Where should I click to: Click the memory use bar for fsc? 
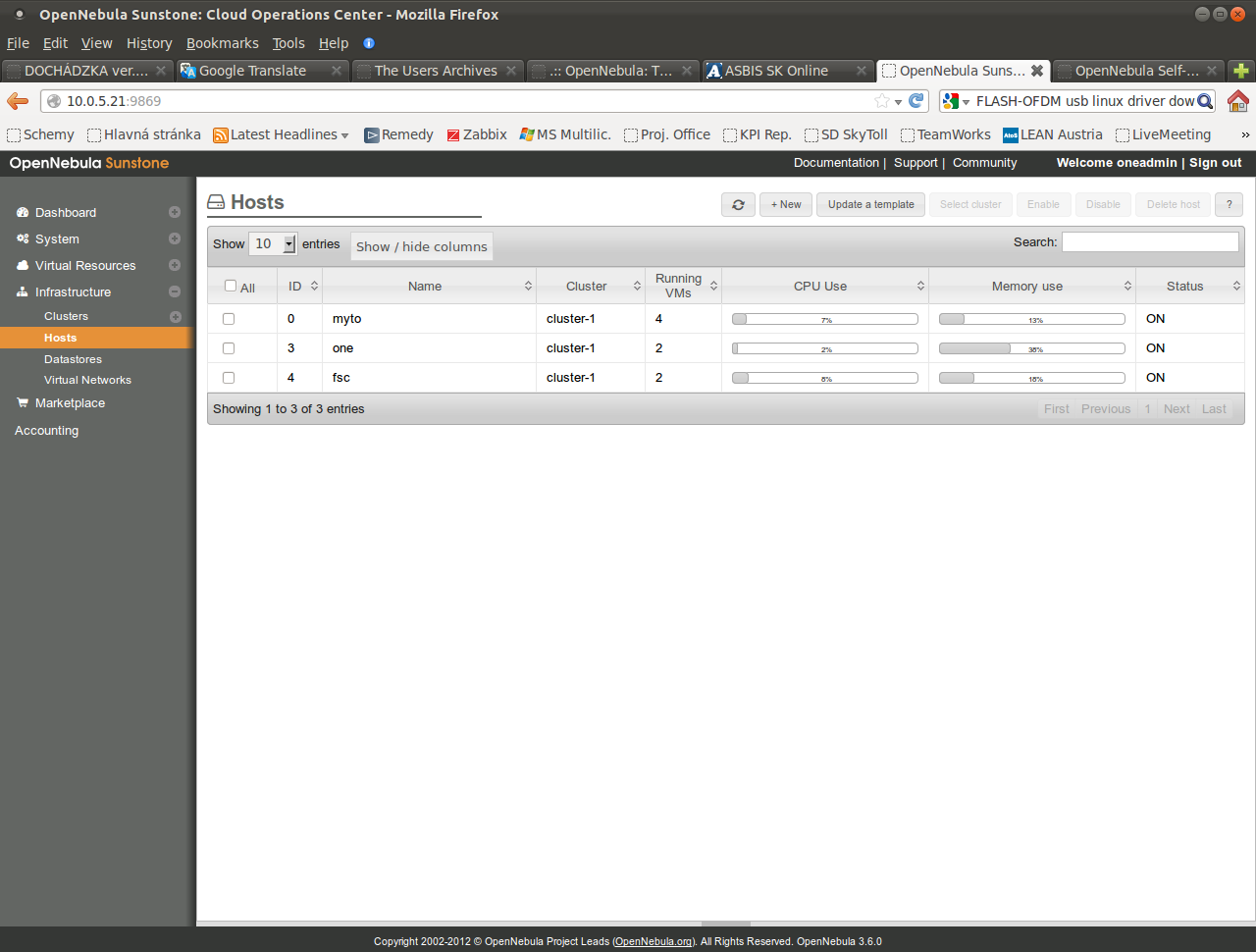(1032, 378)
